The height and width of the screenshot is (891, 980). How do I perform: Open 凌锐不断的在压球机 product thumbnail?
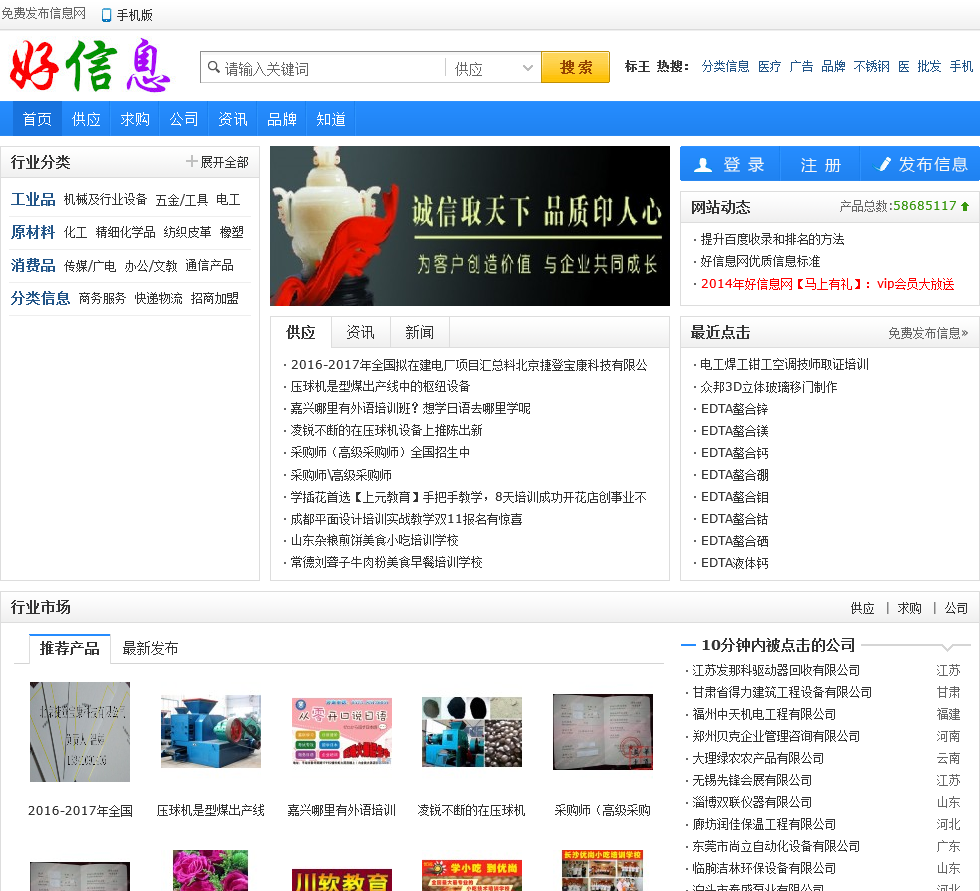[472, 732]
